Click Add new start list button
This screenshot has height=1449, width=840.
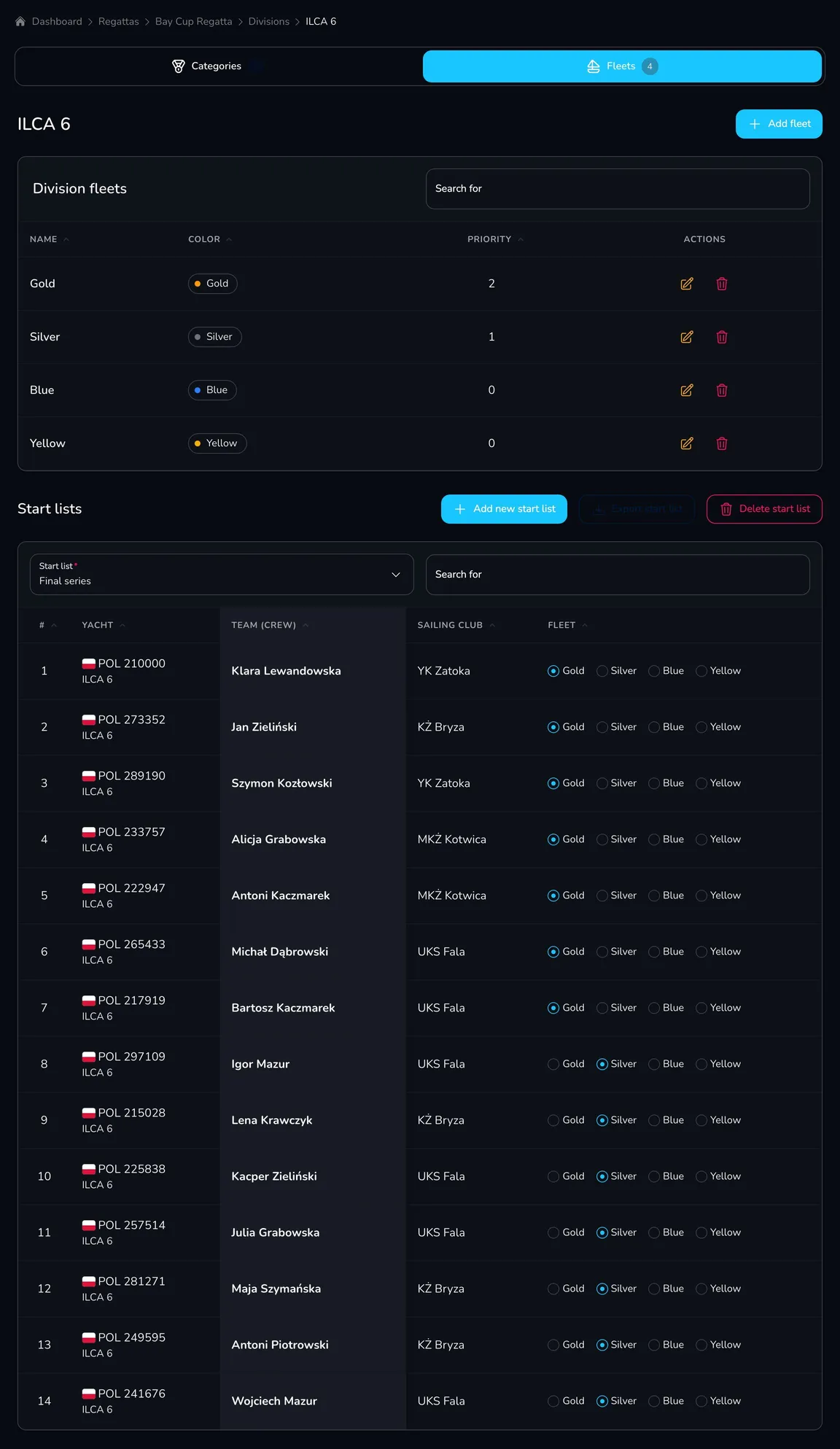504,509
